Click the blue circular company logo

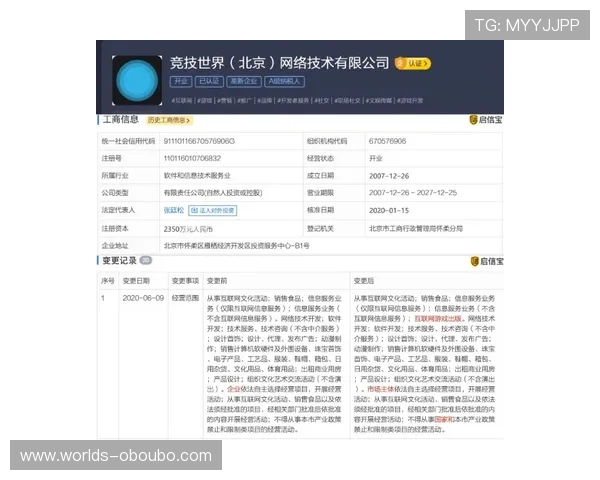click(137, 80)
